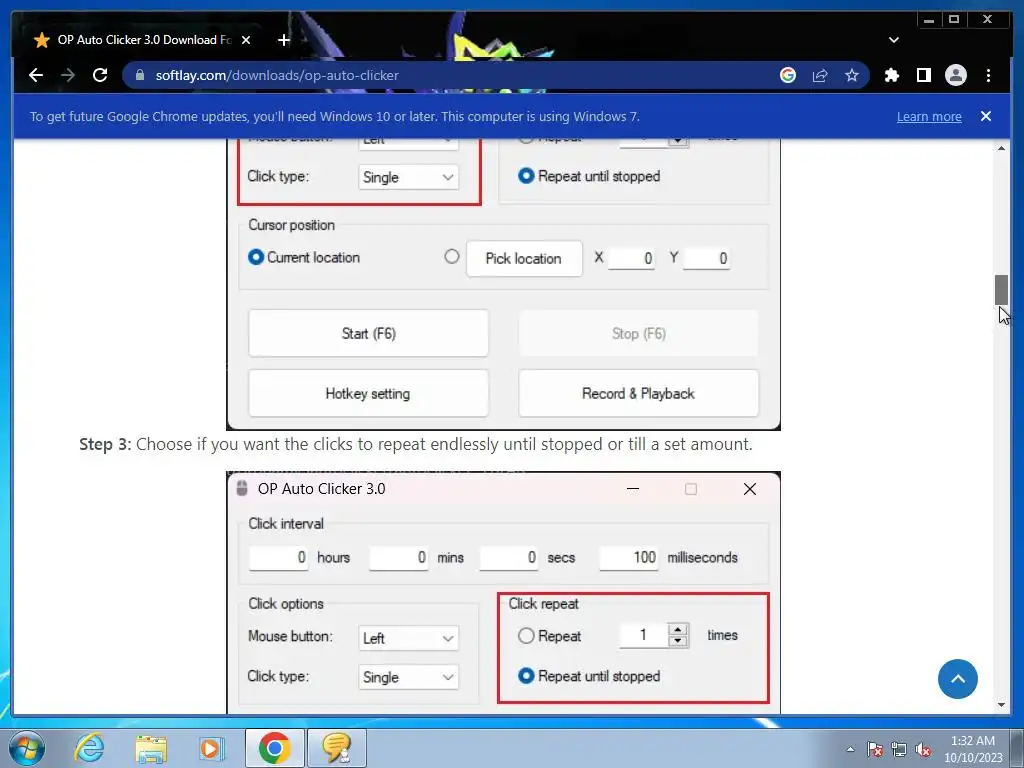This screenshot has width=1024, height=768.
Task: View site security lock info
Action: tap(139, 75)
